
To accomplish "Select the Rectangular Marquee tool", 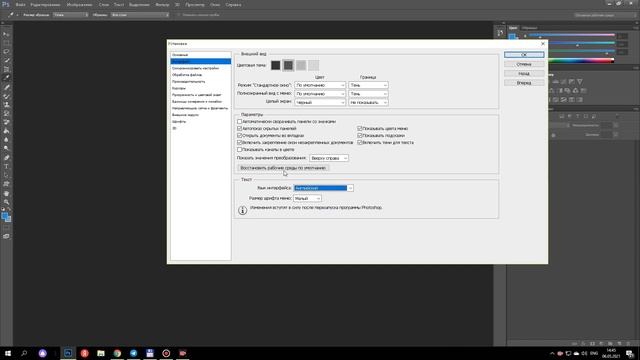I will click(x=6, y=43).
